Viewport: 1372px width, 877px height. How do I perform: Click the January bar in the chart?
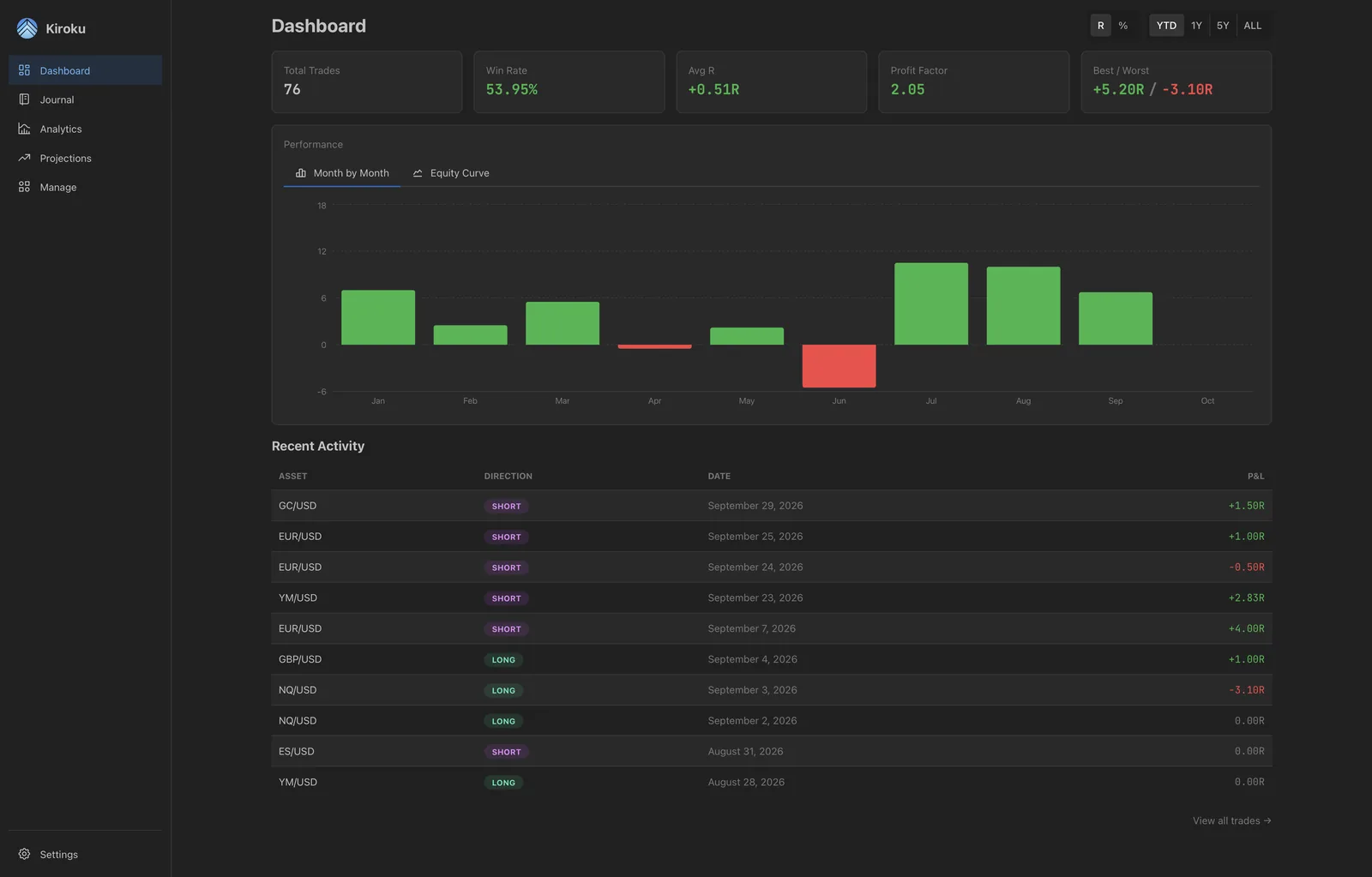pos(378,317)
